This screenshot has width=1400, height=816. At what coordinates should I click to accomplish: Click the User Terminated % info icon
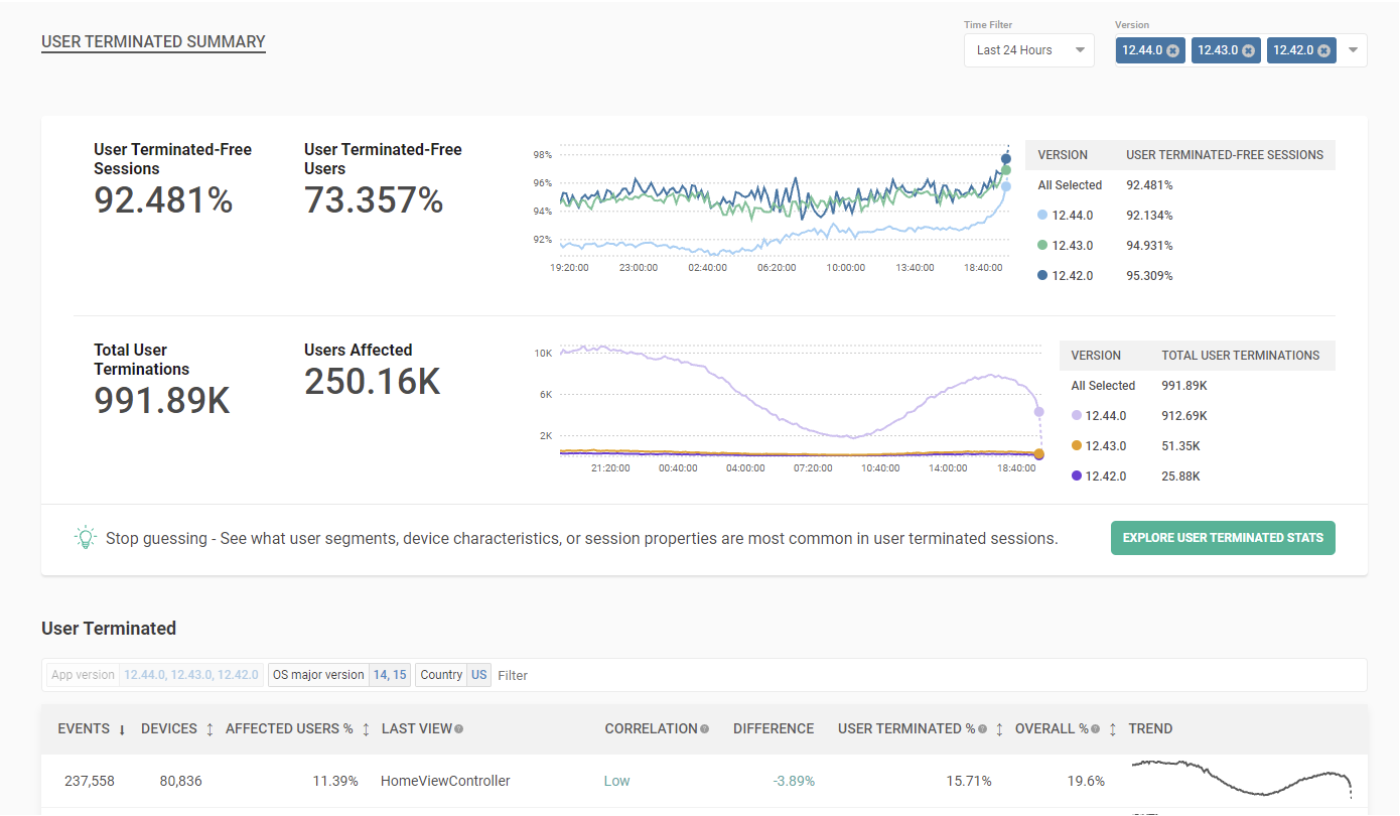(983, 729)
